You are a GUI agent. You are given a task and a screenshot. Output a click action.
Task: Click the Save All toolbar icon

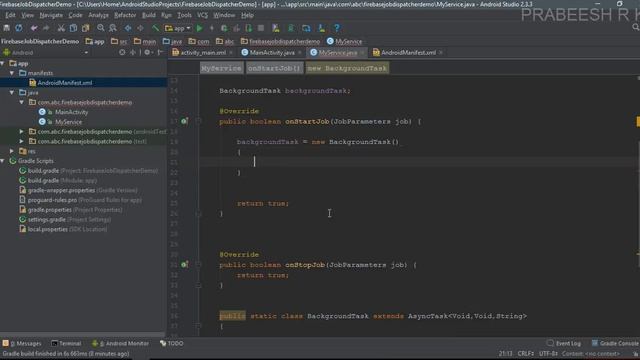pos(7,28)
